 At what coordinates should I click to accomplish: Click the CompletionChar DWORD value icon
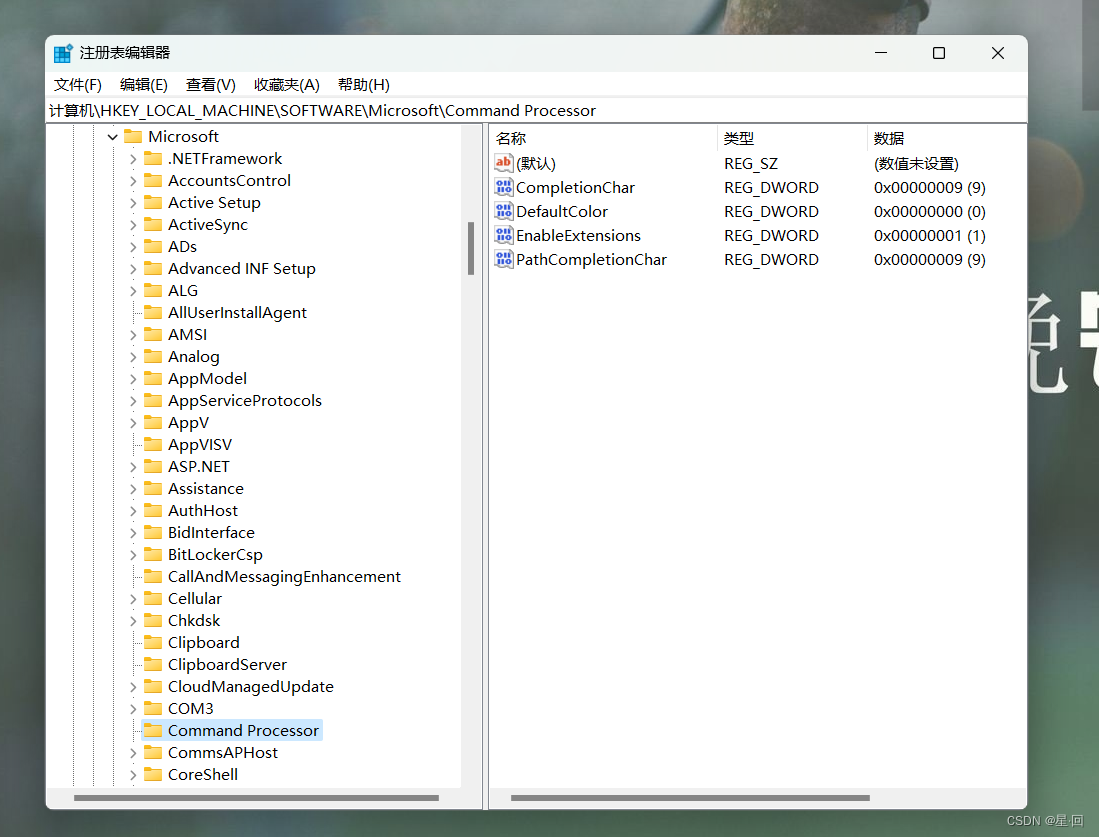(x=503, y=187)
